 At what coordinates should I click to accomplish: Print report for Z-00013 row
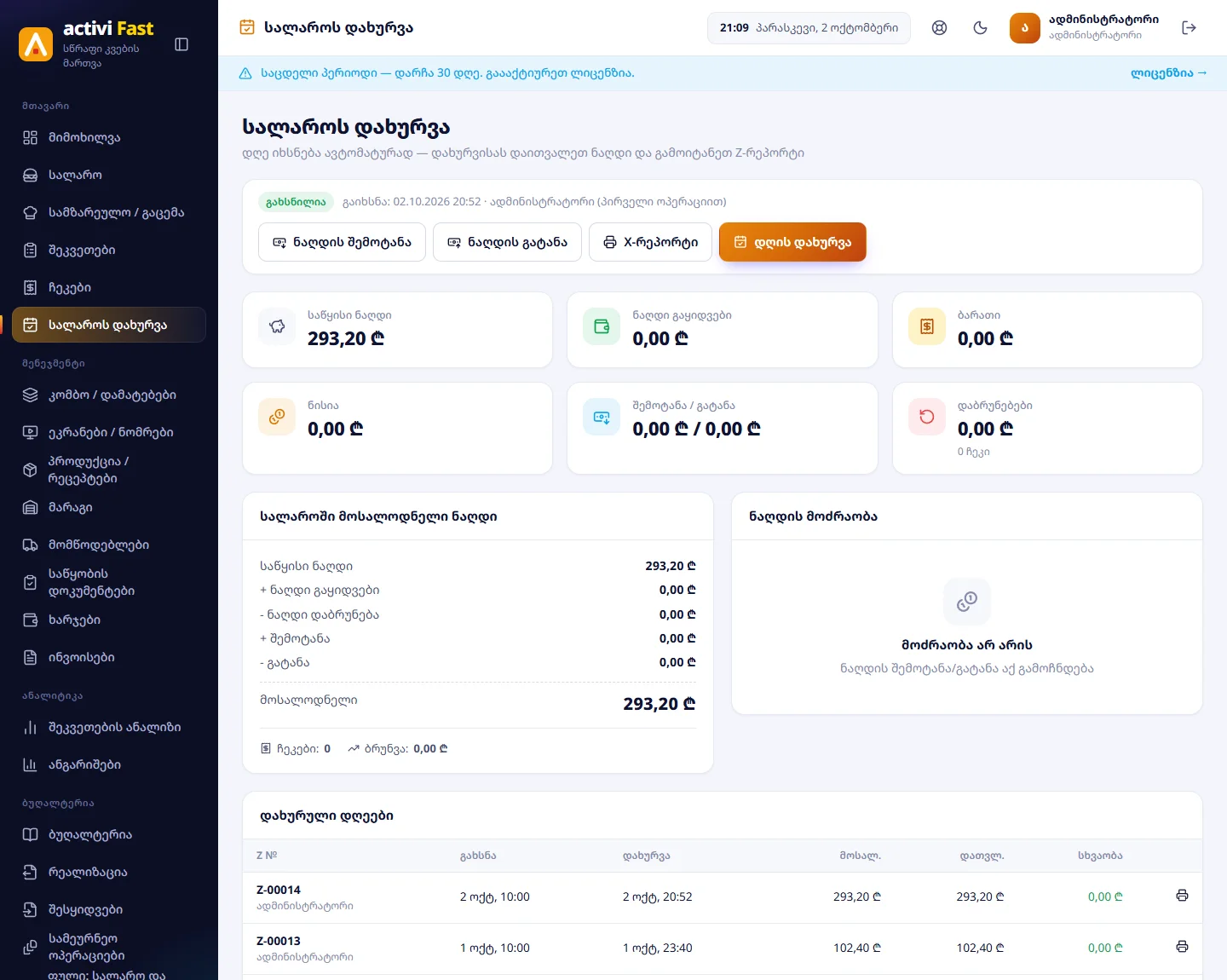[x=1182, y=947]
